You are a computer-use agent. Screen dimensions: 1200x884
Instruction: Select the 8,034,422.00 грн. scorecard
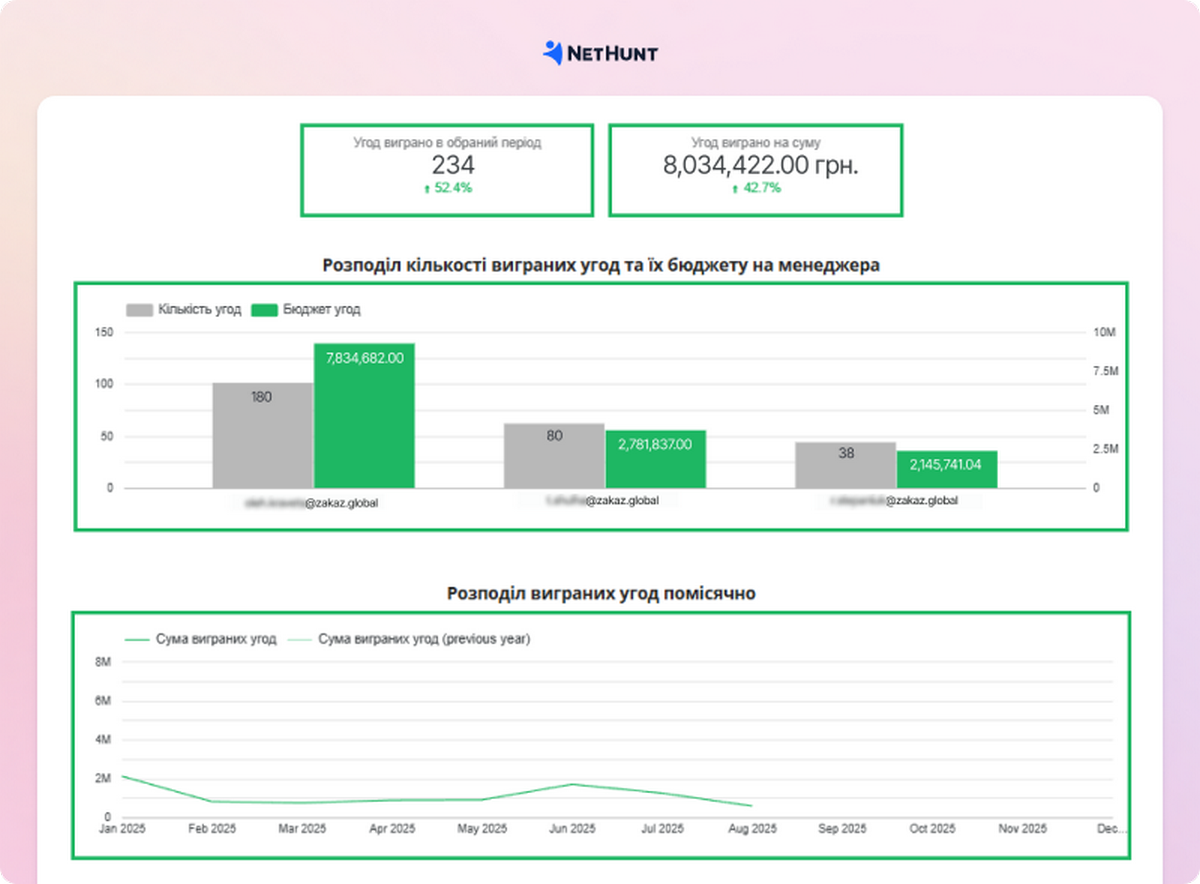click(x=755, y=169)
